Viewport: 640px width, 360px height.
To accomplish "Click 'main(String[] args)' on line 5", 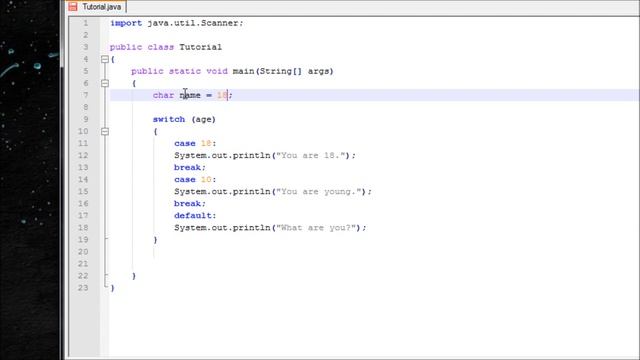I will 283,71.
